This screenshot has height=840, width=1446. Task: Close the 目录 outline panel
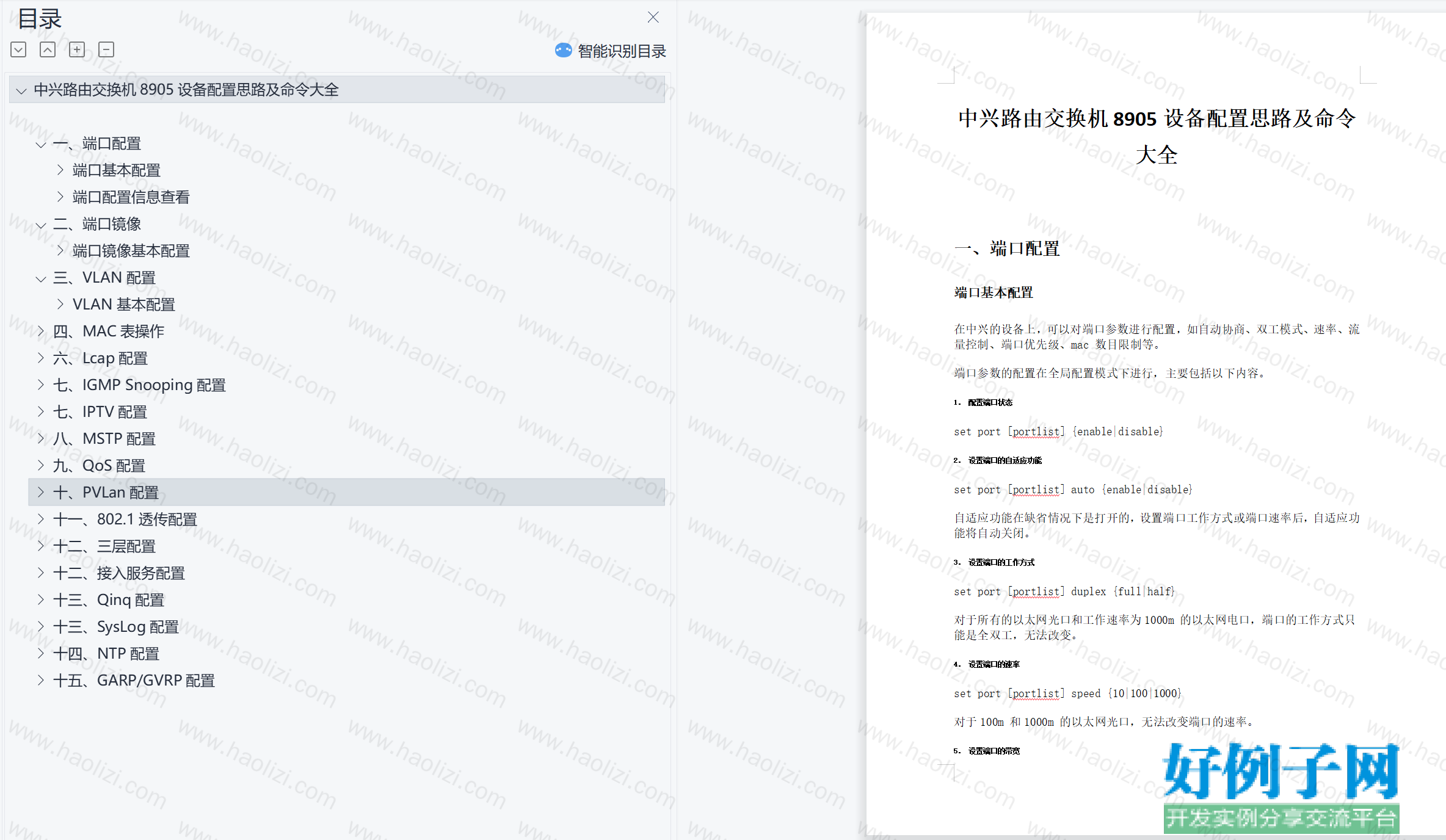pyautogui.click(x=653, y=17)
